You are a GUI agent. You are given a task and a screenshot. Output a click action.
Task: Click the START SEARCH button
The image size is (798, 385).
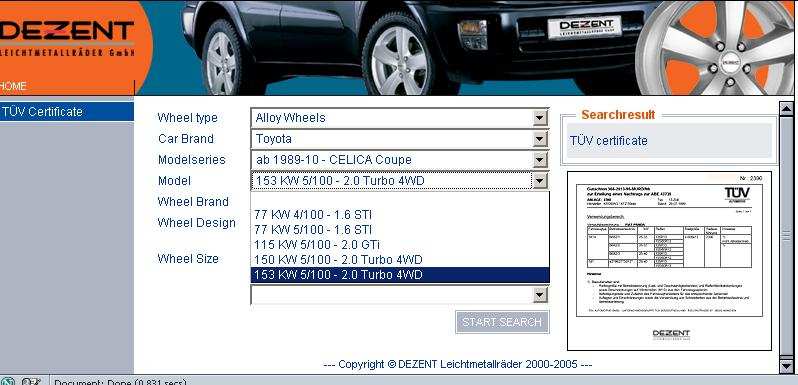point(502,322)
